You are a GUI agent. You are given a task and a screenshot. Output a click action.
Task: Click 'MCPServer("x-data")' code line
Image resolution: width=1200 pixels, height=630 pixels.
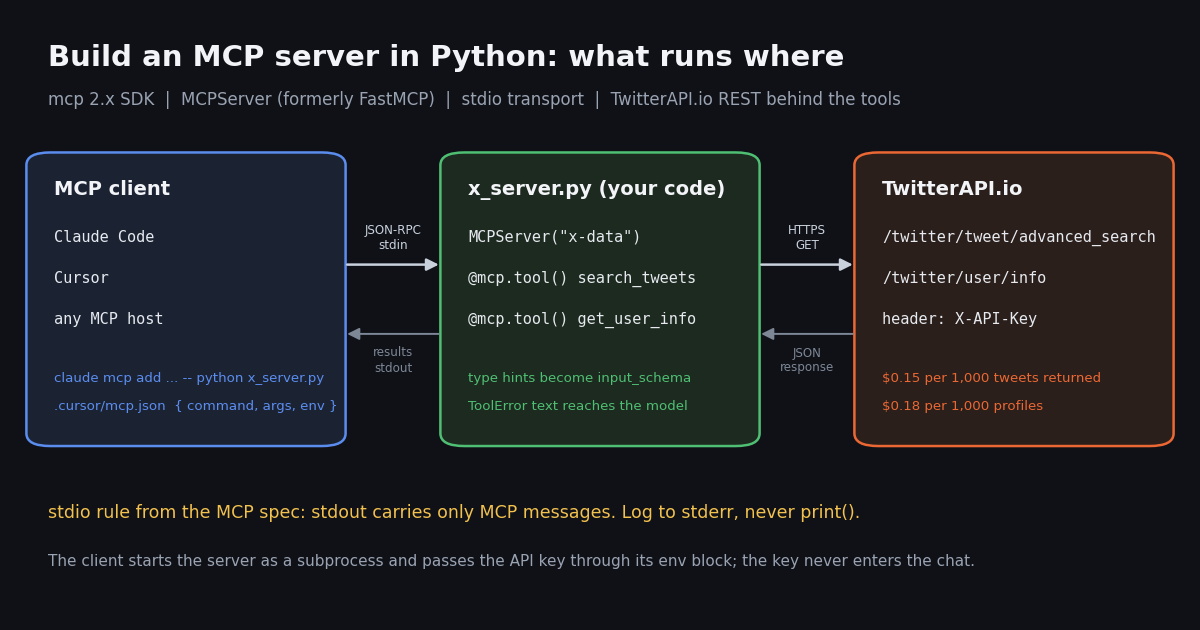pyautogui.click(x=554, y=237)
